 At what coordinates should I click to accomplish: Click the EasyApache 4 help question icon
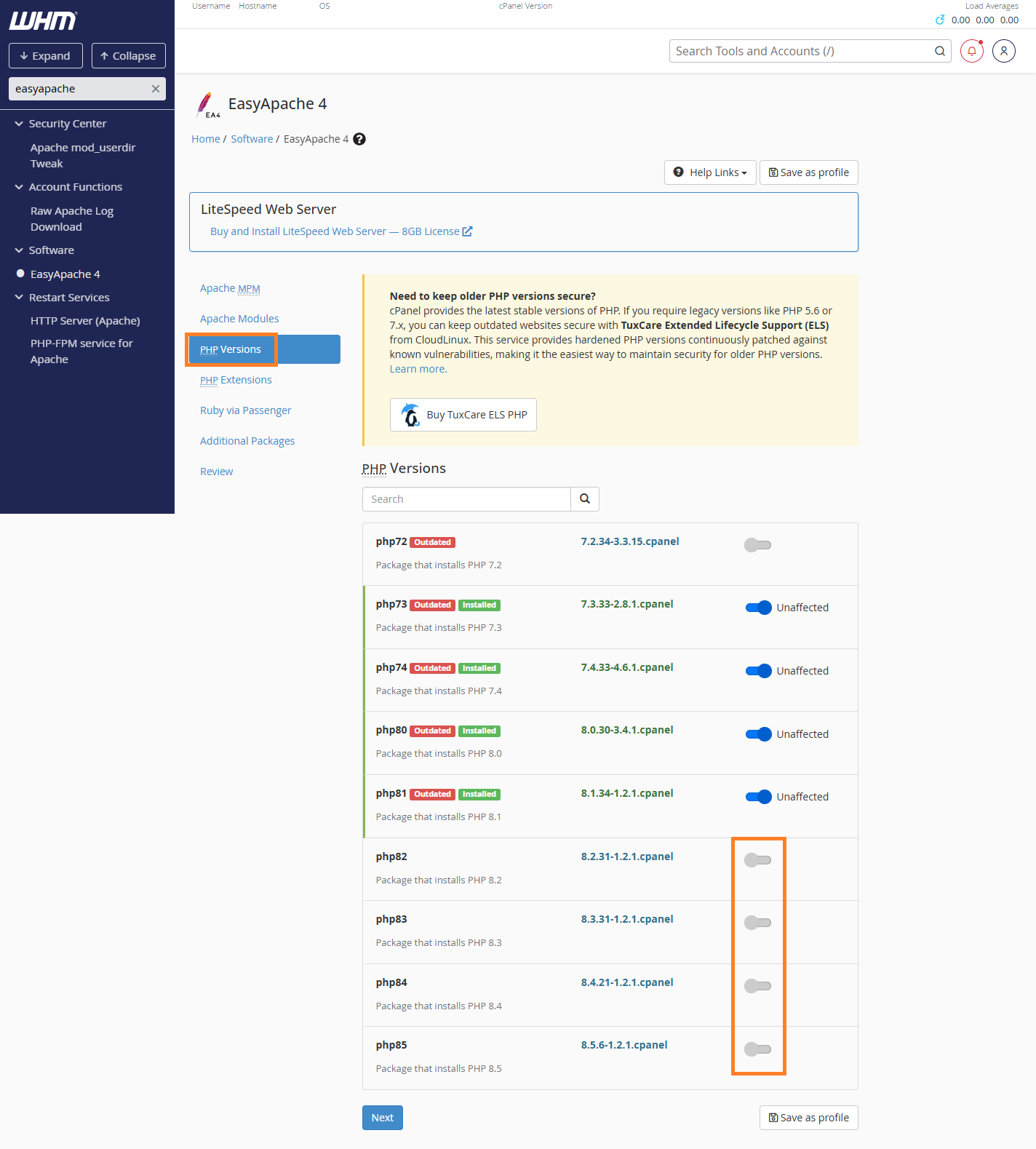click(359, 139)
